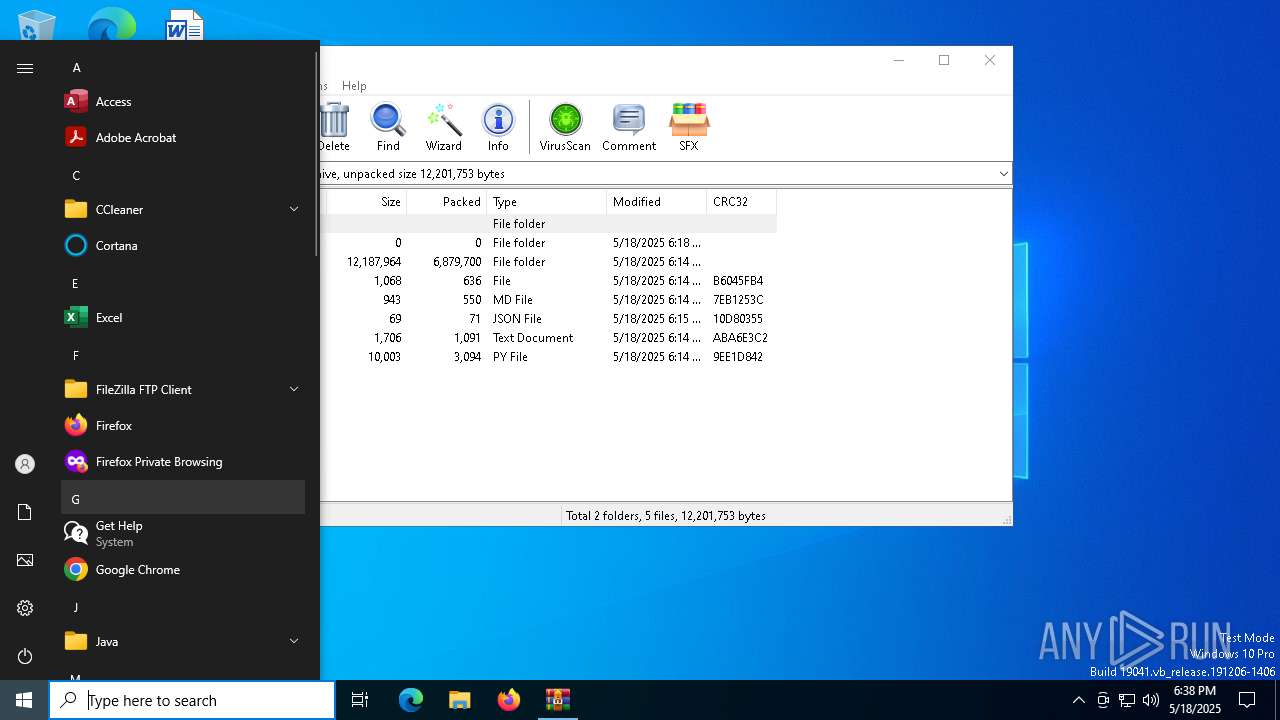Open Settings gear in the Start sidebar
Viewport: 1280px width, 720px height.
(25, 608)
